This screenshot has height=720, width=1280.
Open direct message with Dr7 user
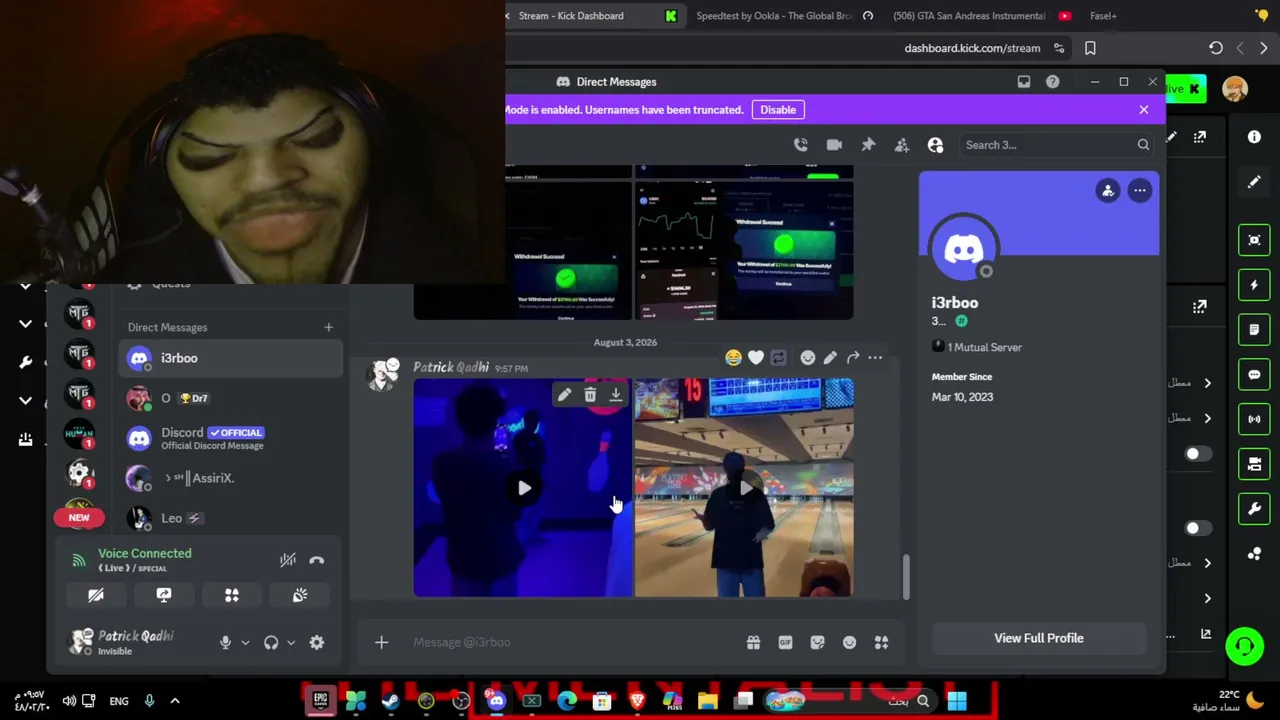230,398
